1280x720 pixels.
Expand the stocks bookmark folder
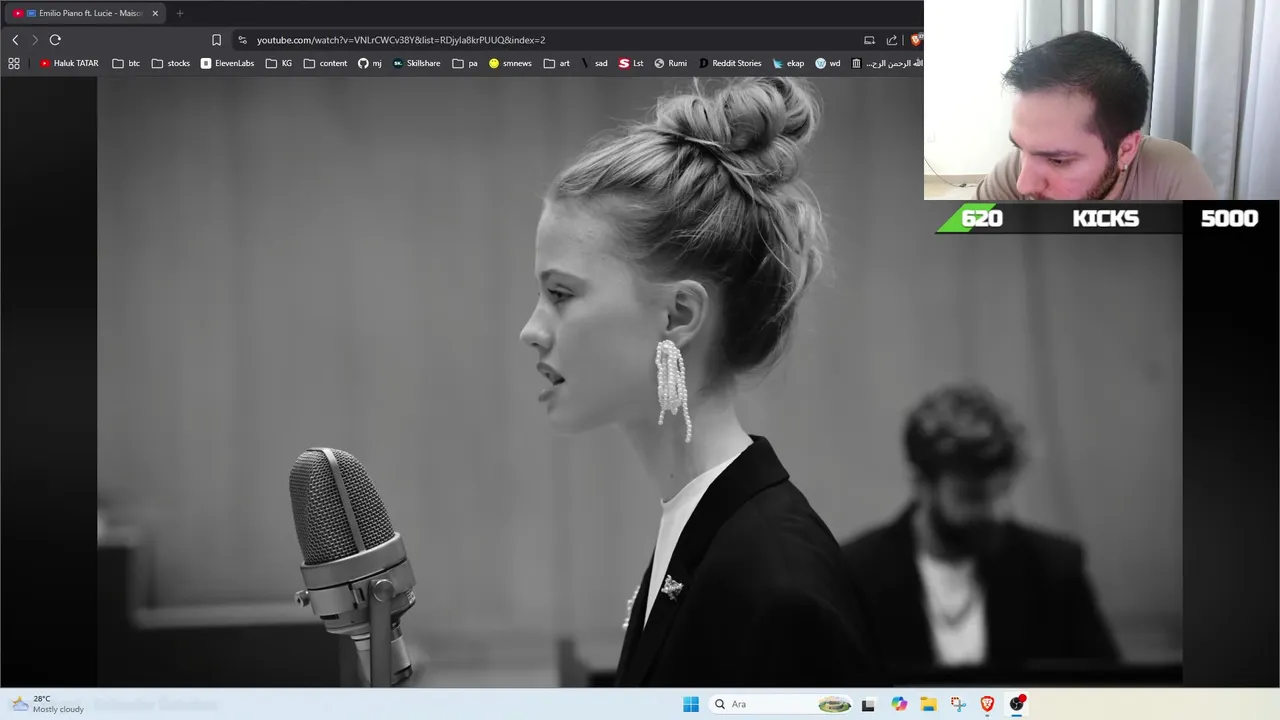pos(171,63)
